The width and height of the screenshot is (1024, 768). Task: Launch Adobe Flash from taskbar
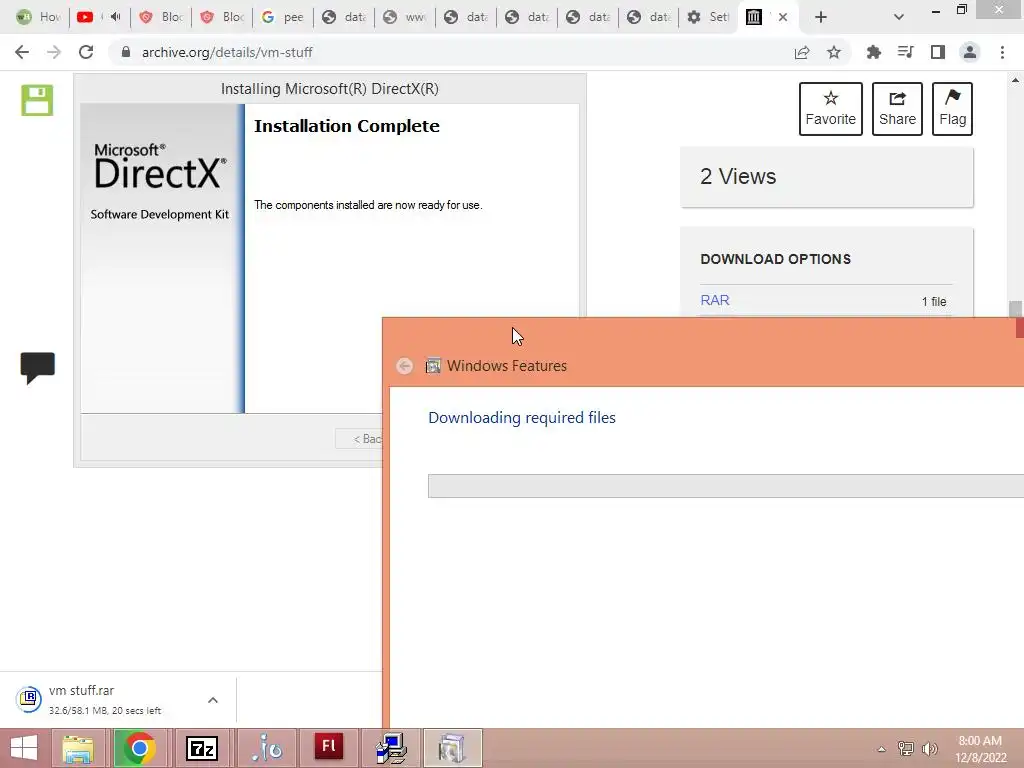pyautogui.click(x=328, y=748)
